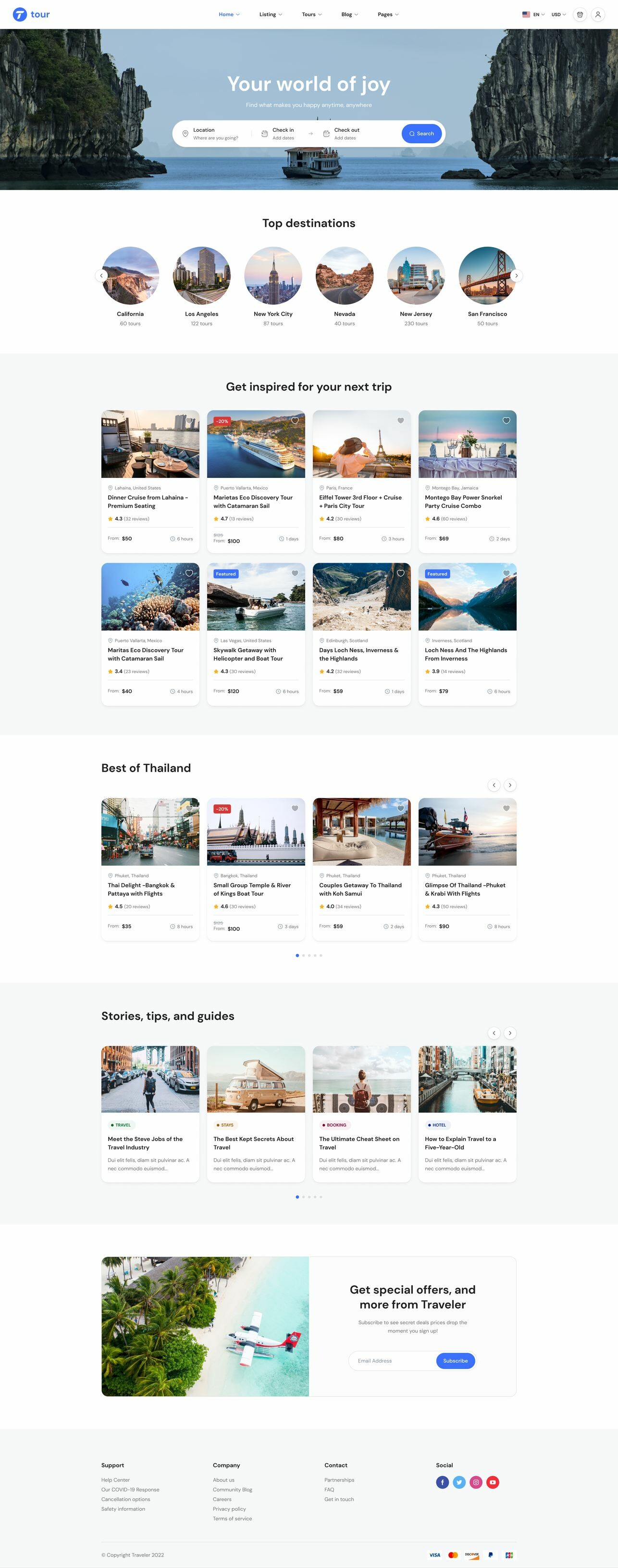
Task: Expand the Home menu dropdown
Action: click(x=229, y=14)
